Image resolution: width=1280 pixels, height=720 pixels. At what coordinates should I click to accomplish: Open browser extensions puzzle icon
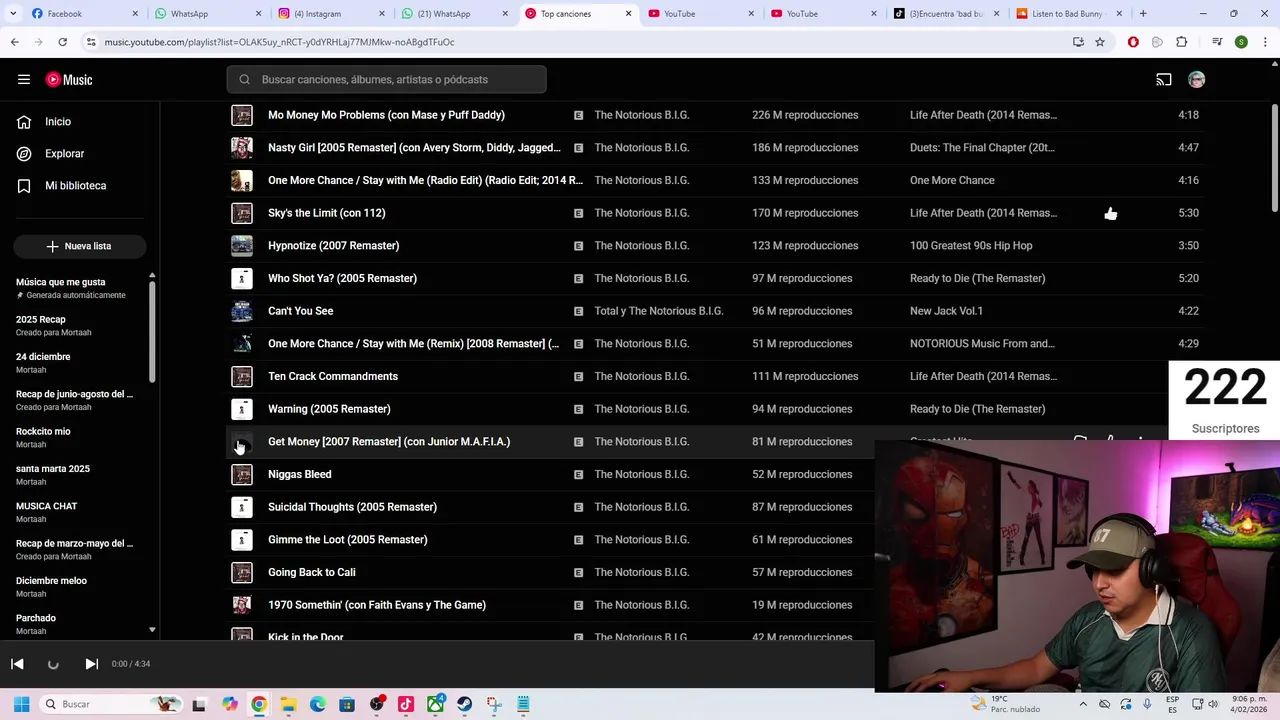pyautogui.click(x=1181, y=42)
